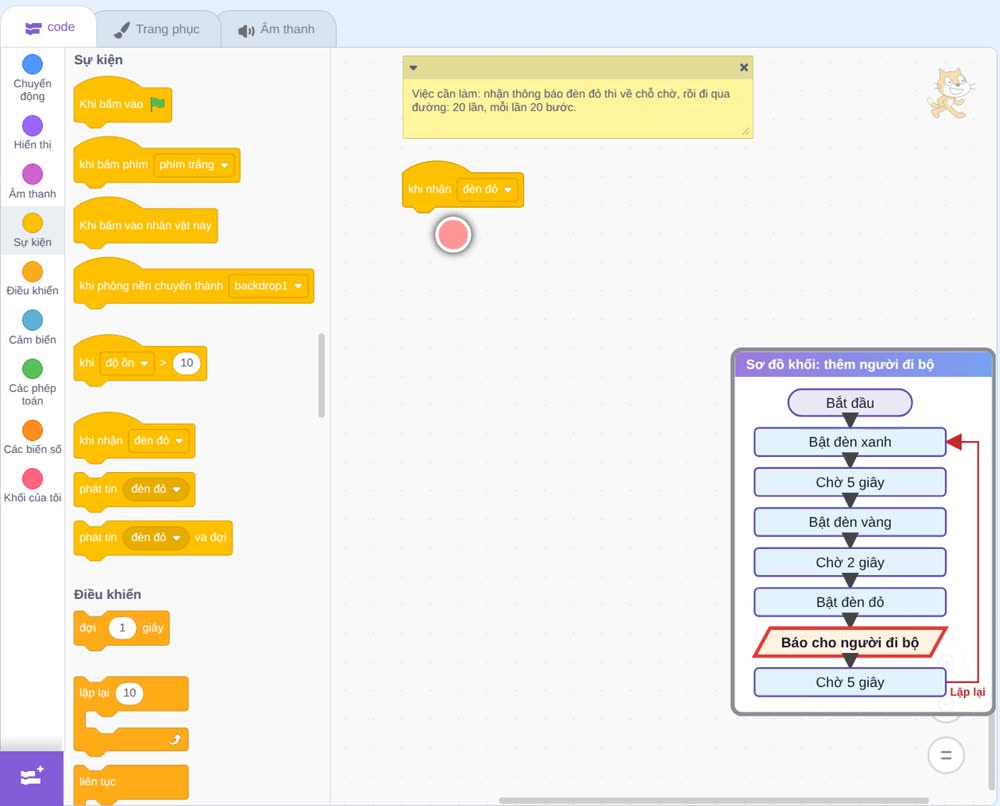Open the Hiển thị block category
The height and width of the screenshot is (806, 1000).
(32, 133)
